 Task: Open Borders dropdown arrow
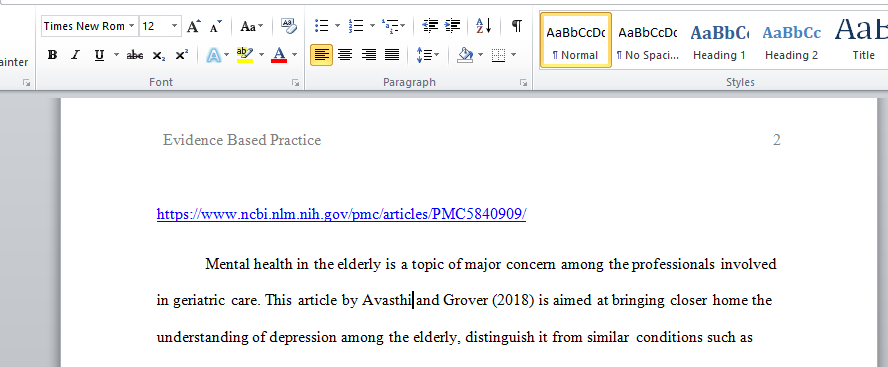tap(513, 55)
